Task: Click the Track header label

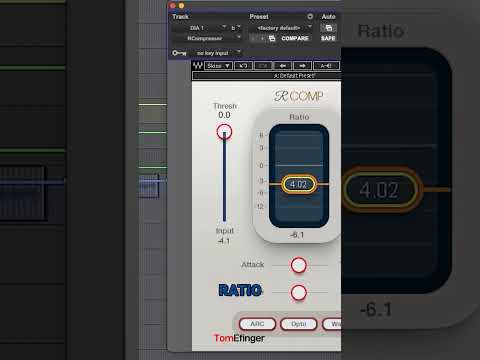Action: [180, 17]
